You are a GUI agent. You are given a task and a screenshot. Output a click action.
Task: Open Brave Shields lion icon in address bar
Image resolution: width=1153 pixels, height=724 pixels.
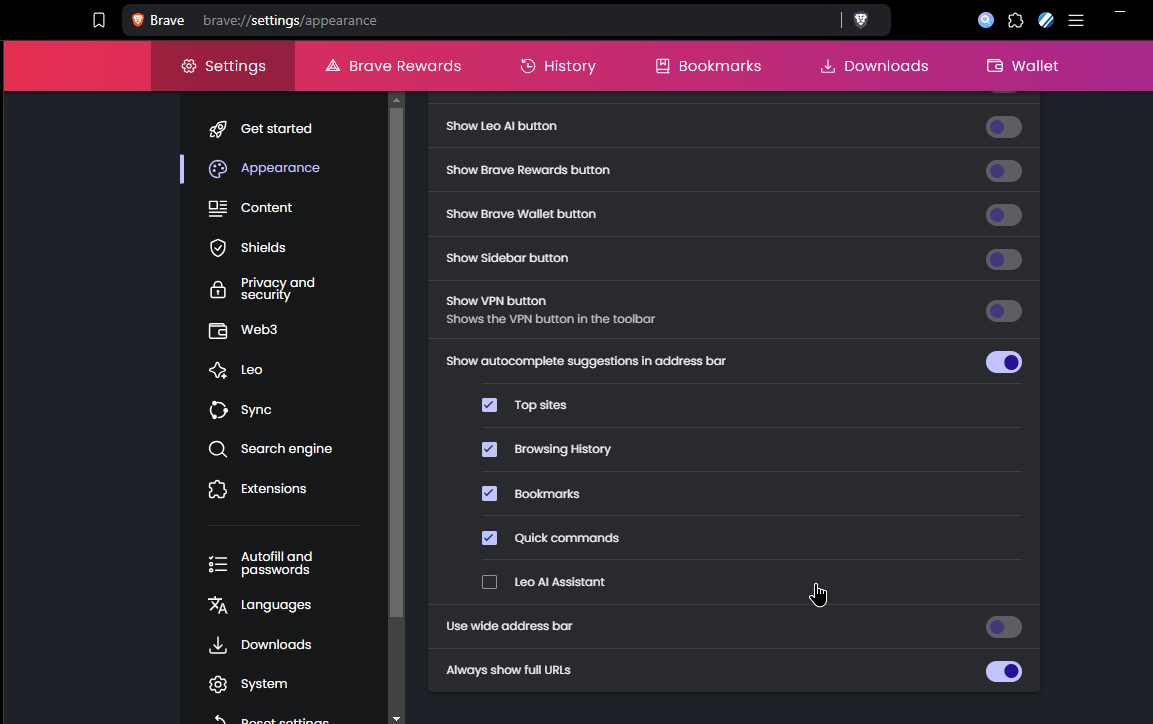point(861,21)
